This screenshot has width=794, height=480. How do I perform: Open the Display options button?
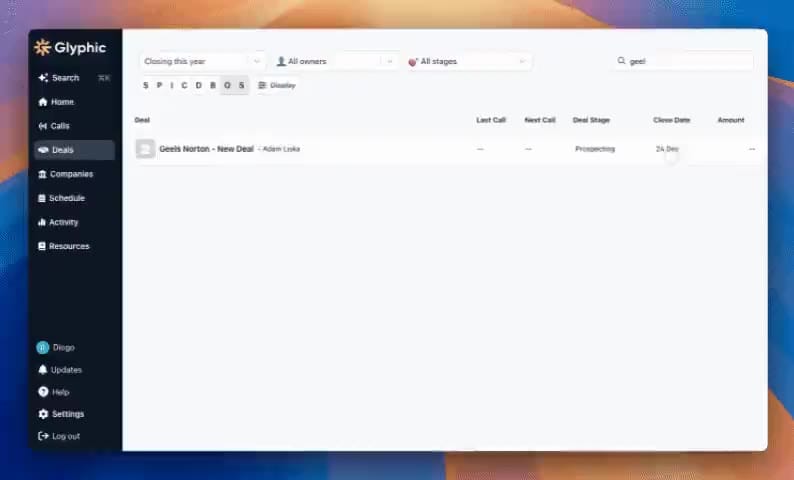pyautogui.click(x=277, y=85)
